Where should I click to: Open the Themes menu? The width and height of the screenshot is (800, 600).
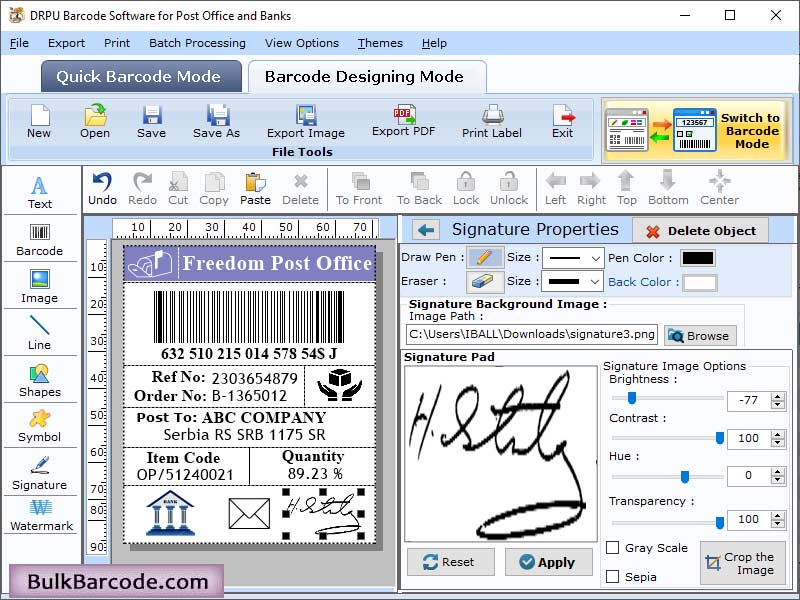[380, 43]
